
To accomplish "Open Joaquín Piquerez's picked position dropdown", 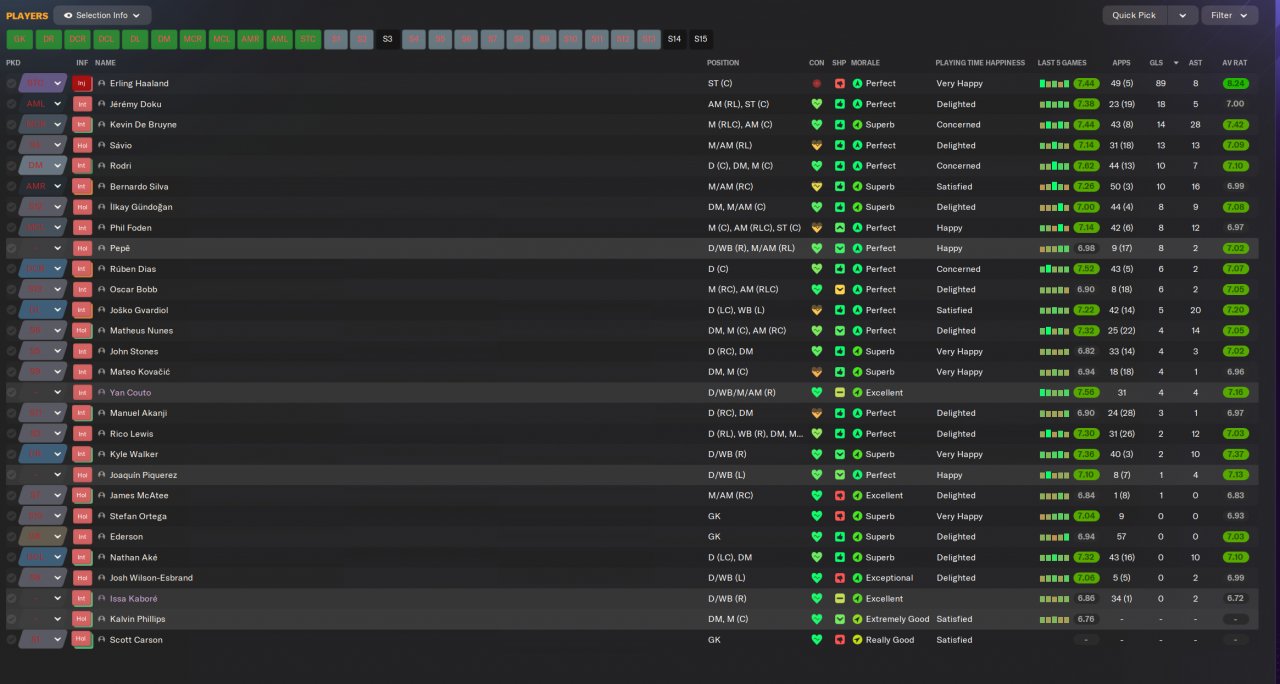I will pos(43,475).
